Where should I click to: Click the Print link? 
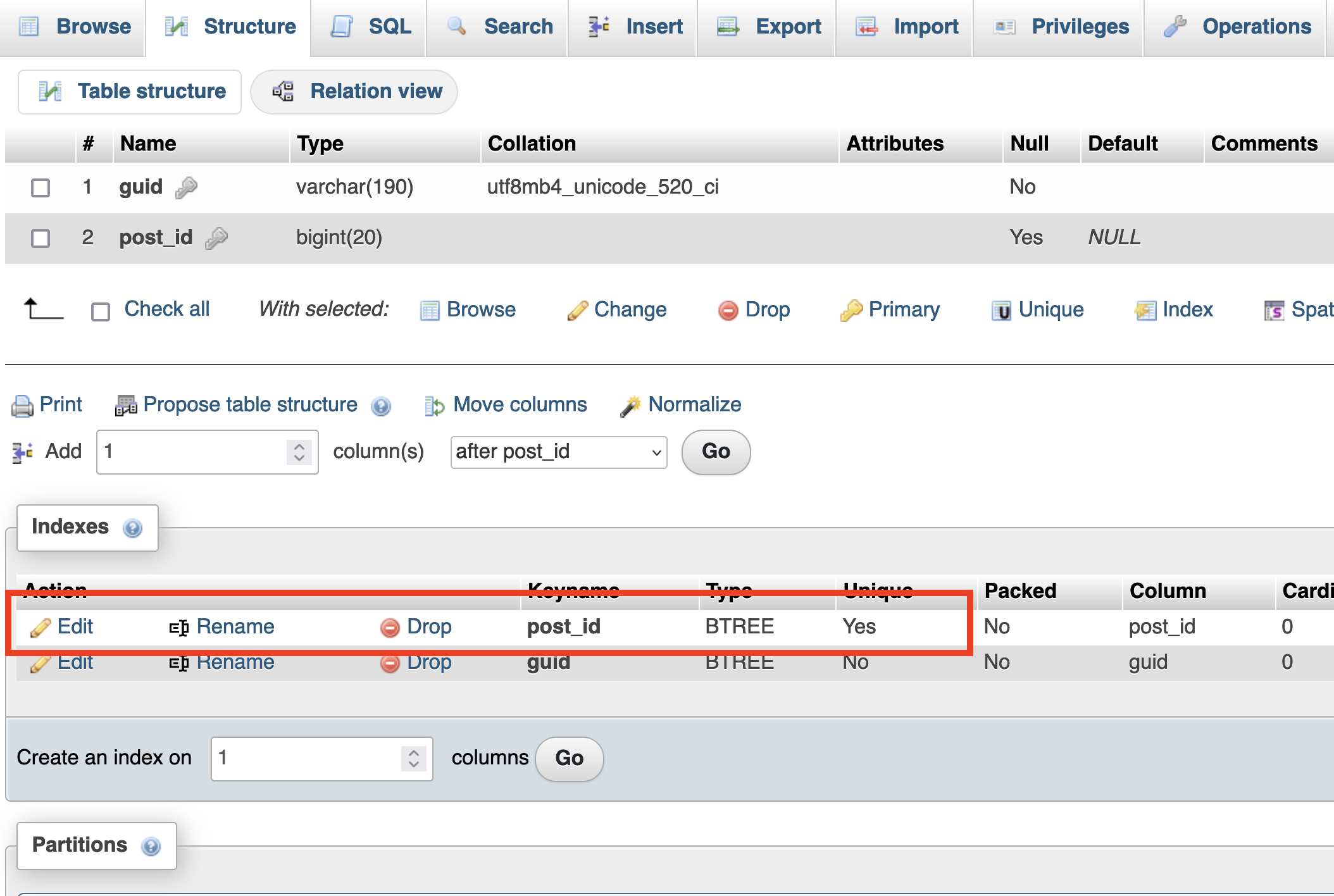[x=61, y=404]
